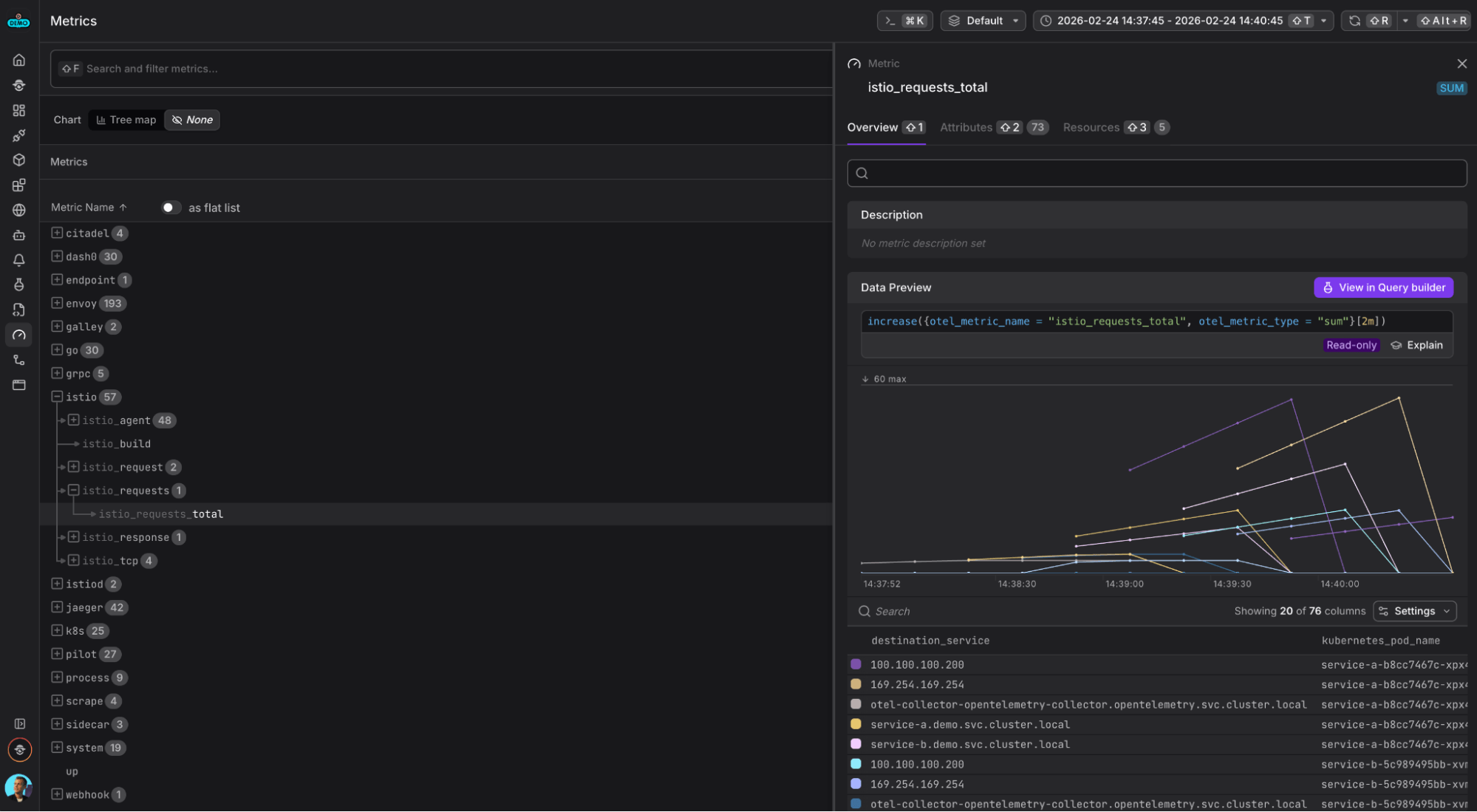The height and width of the screenshot is (812, 1477).
Task: Select the Tree map chart option
Action: (126, 120)
